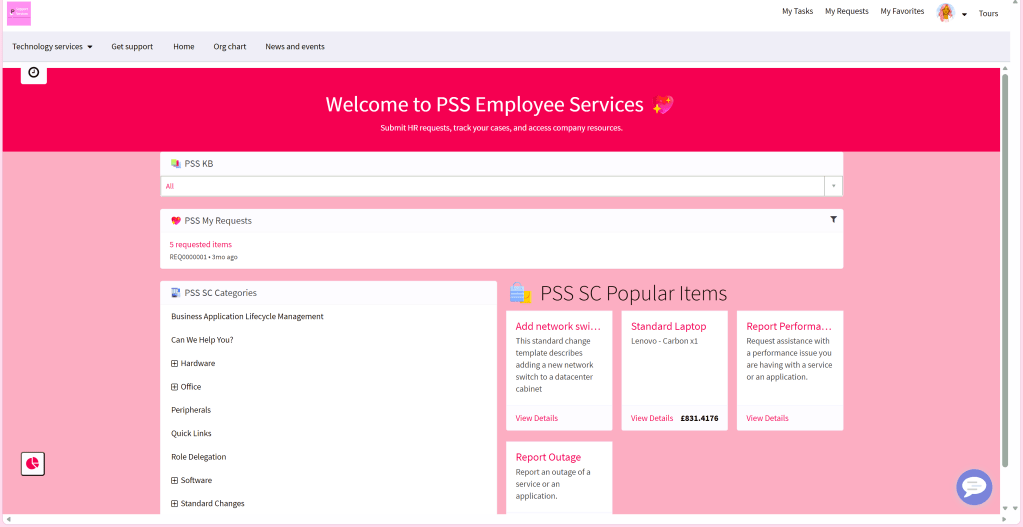Click the PSS My Requests heart icon
1023x527 pixels.
point(176,221)
